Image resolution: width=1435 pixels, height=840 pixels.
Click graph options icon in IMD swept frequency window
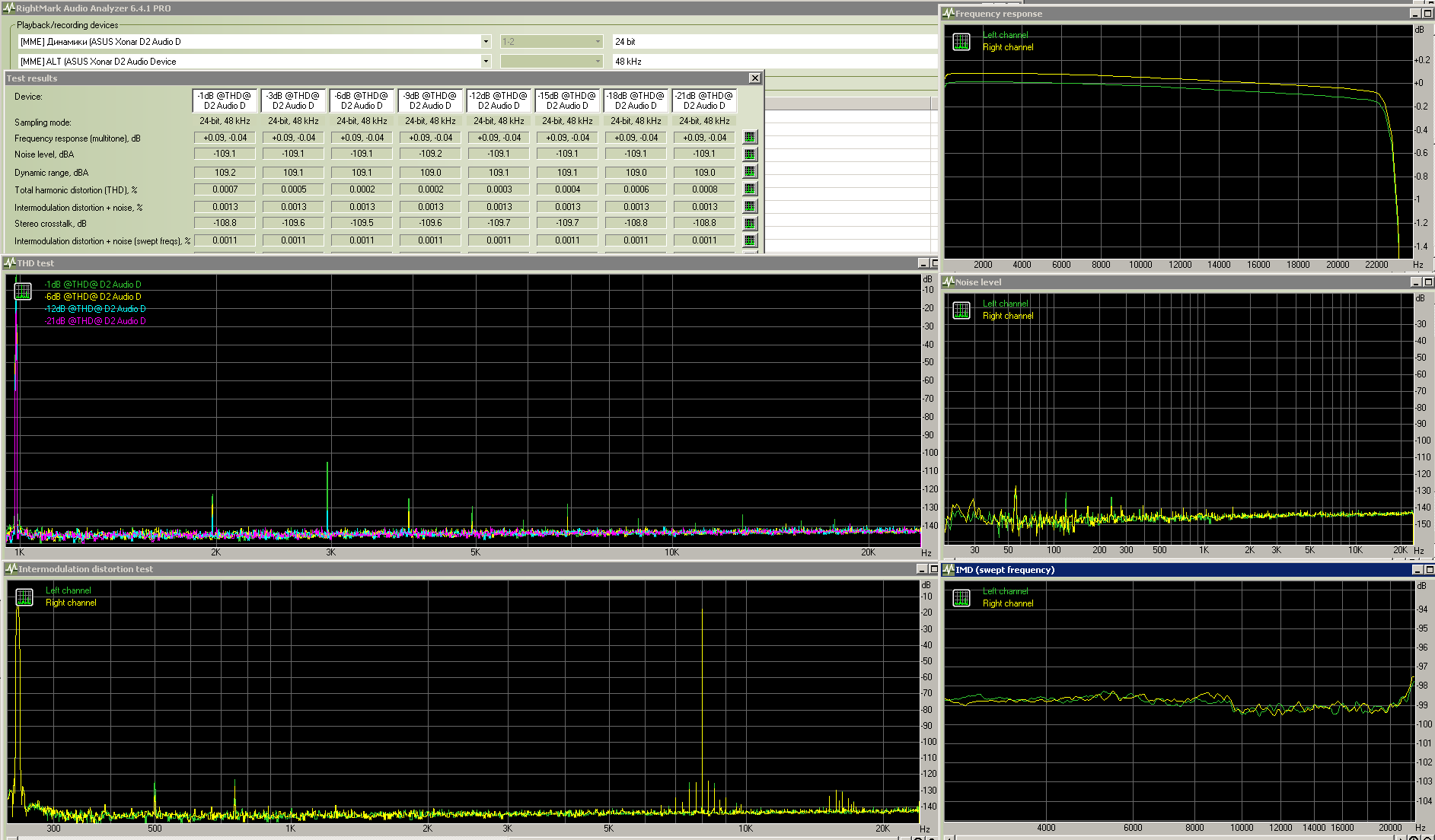[x=961, y=598]
